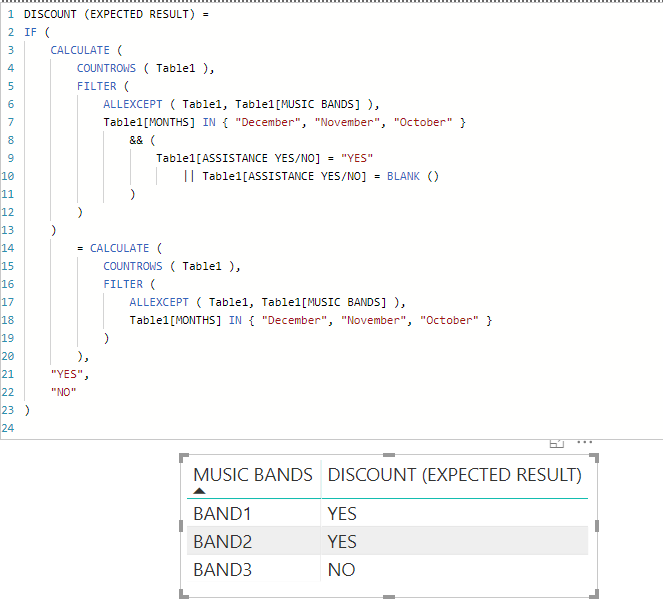Click ALLEXCEPT on line 6
The width and height of the screenshot is (663, 605).
[133, 104]
